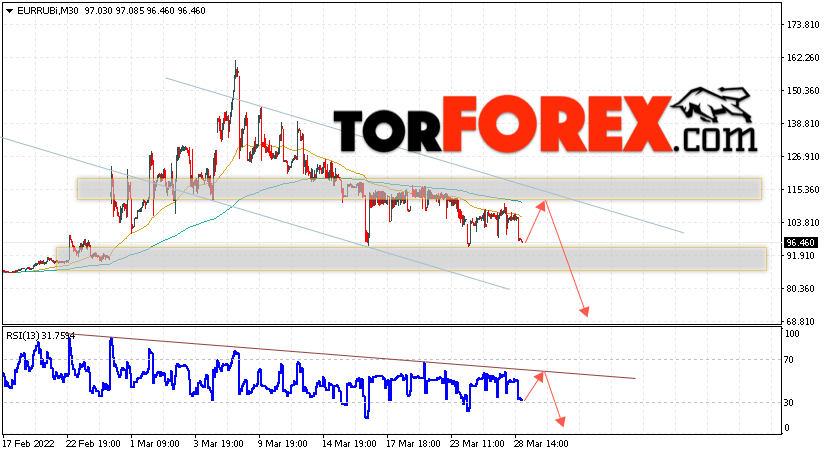827x455 pixels.
Task: Select the EURRUBi,M30 symbol label
Action: tap(48, 11)
